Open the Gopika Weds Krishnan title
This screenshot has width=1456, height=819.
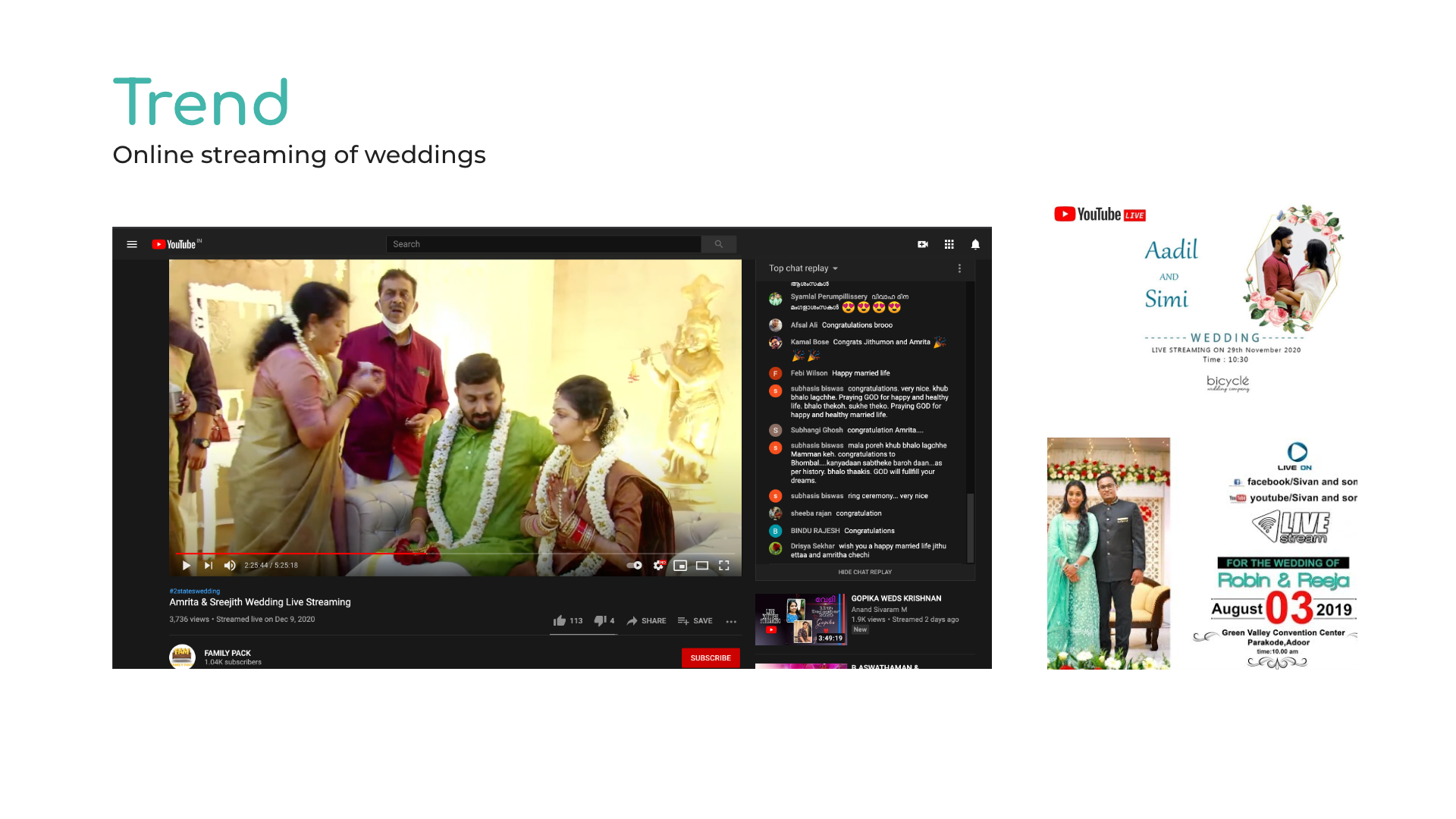(896, 598)
